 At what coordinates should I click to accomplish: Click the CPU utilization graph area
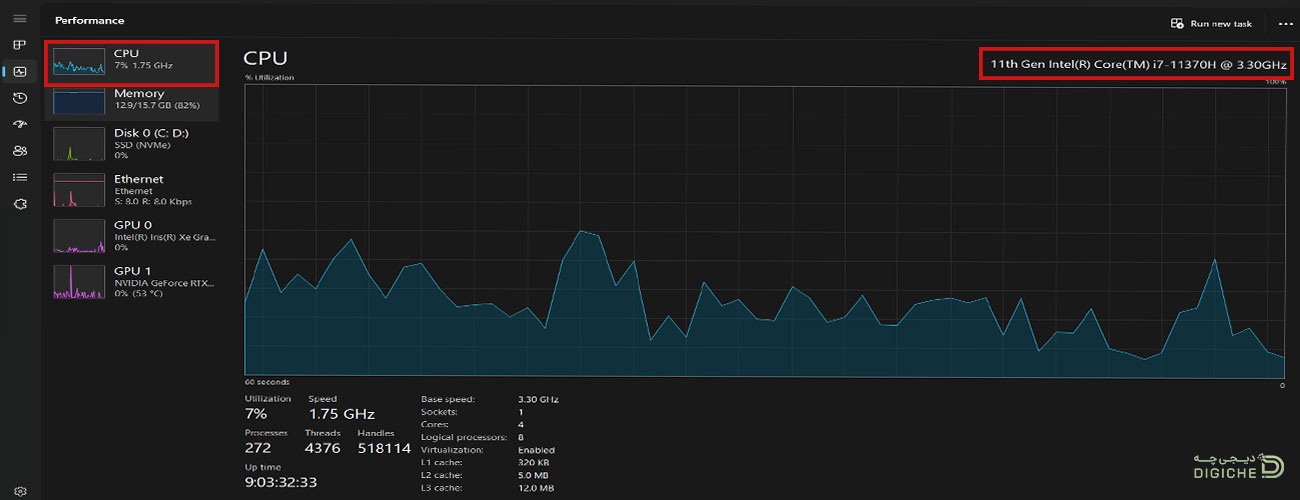pos(765,229)
